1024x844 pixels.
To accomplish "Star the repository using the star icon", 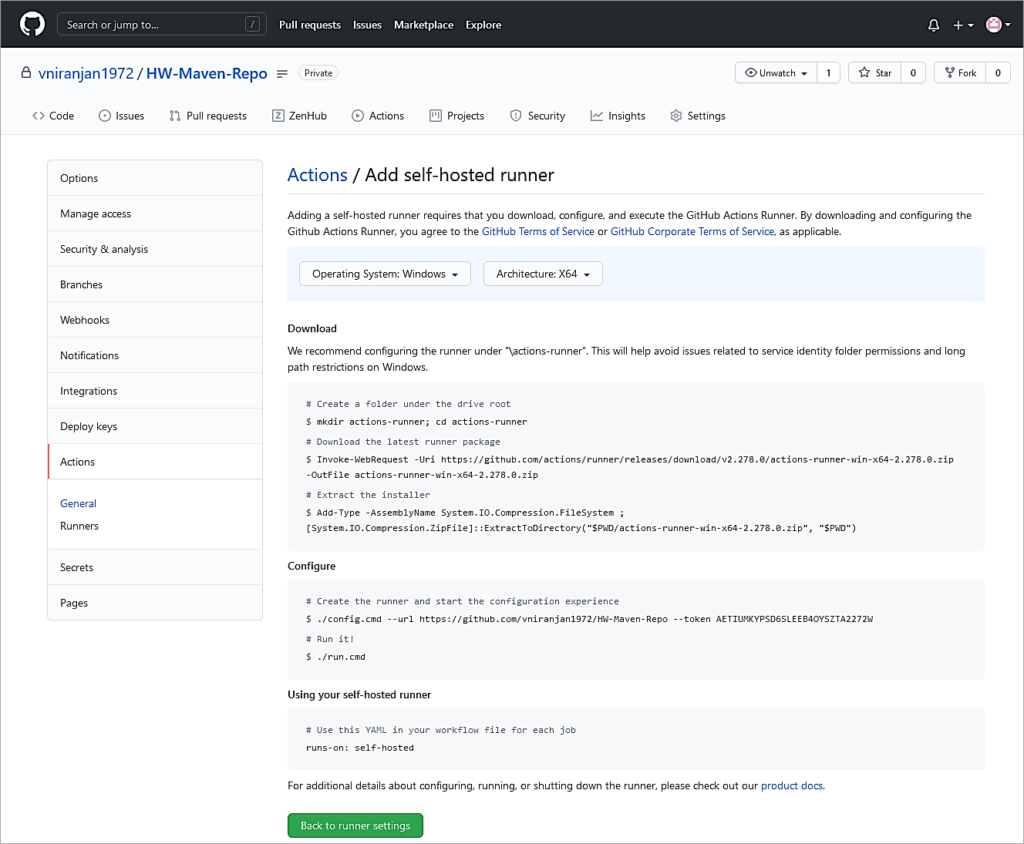I will pos(866,72).
